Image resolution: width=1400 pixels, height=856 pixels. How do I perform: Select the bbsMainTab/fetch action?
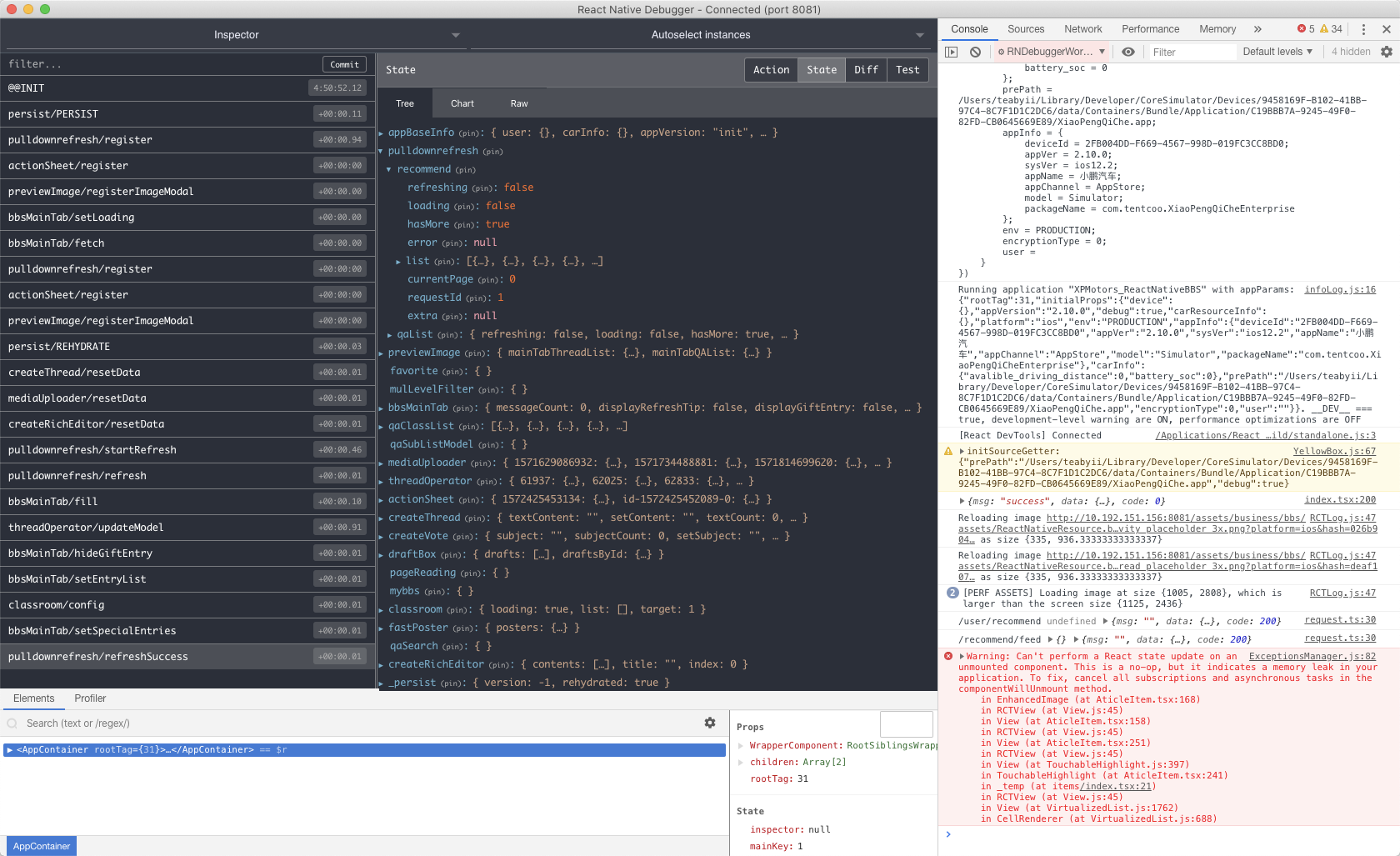coord(187,243)
